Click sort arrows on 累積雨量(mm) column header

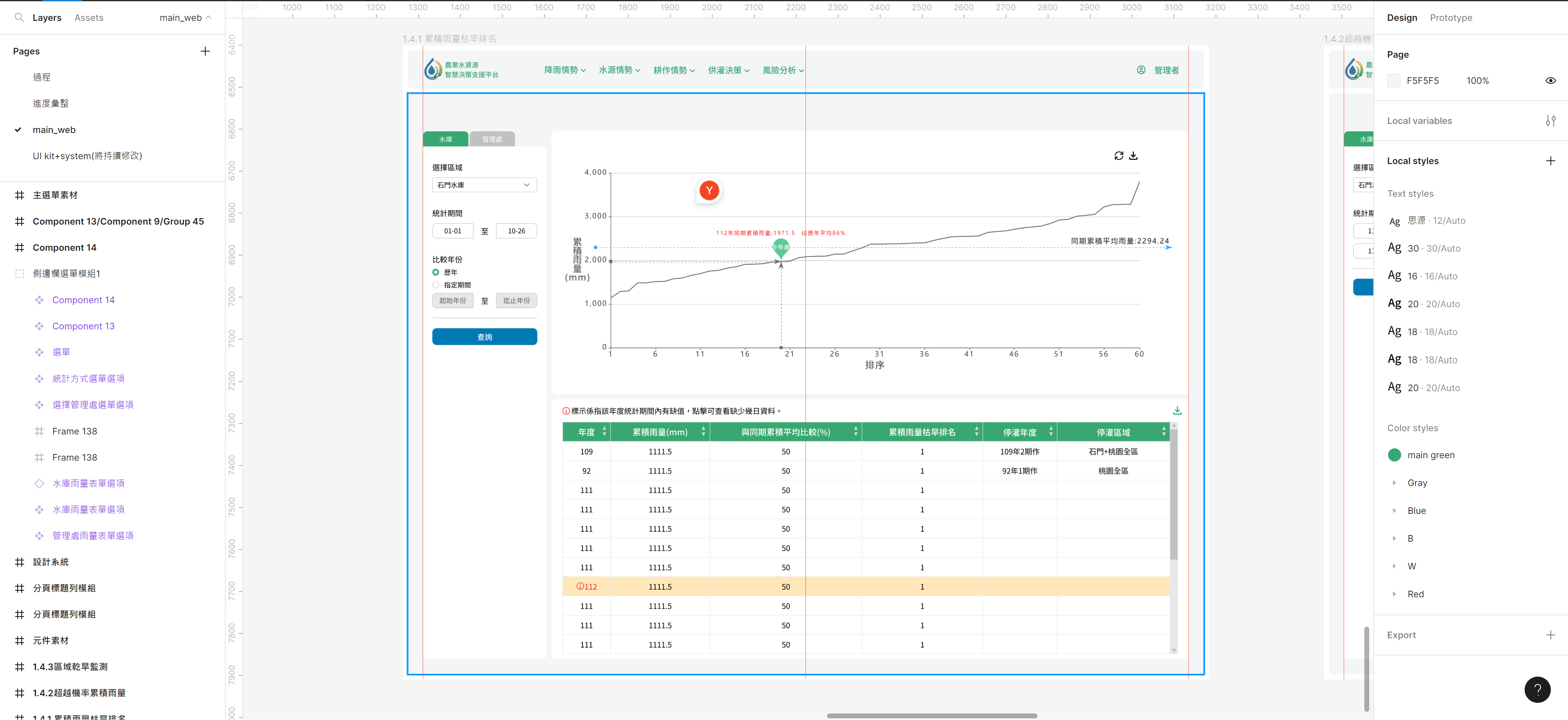[x=704, y=432]
